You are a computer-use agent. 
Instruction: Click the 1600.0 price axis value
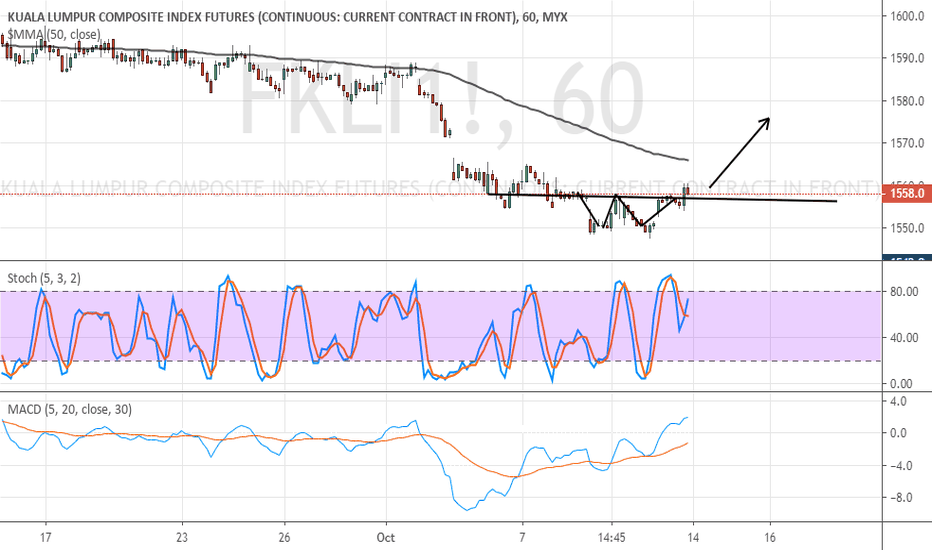907,16
